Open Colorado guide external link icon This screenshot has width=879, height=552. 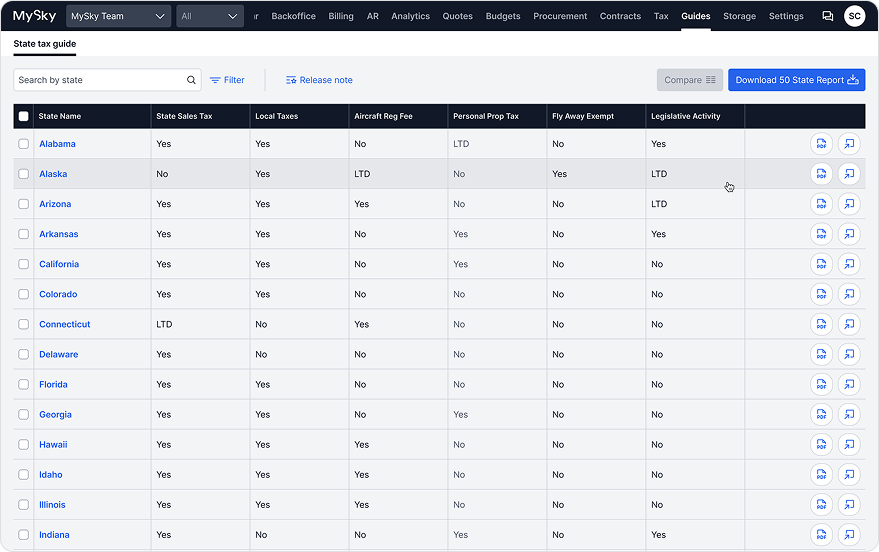849,294
